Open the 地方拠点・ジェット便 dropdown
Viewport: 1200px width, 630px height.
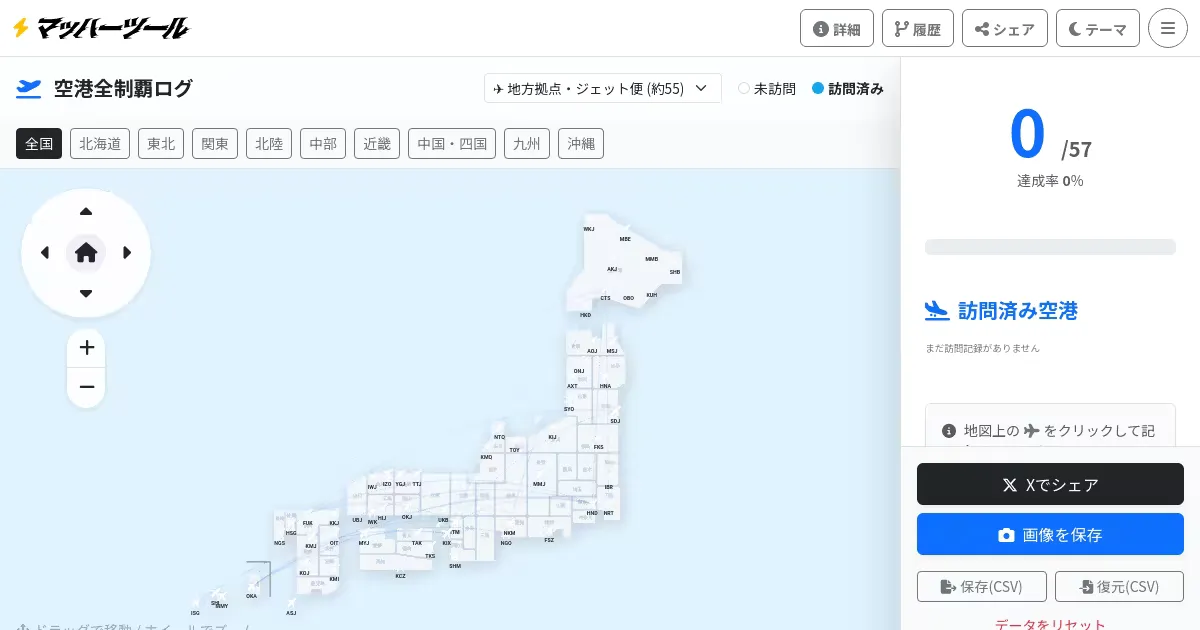point(603,88)
